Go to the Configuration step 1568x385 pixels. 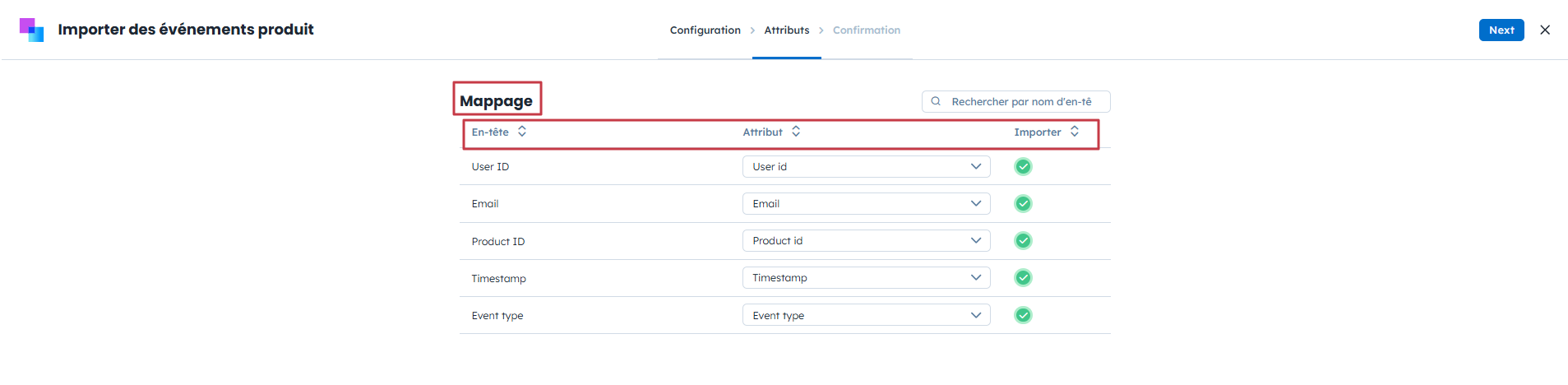[705, 30]
